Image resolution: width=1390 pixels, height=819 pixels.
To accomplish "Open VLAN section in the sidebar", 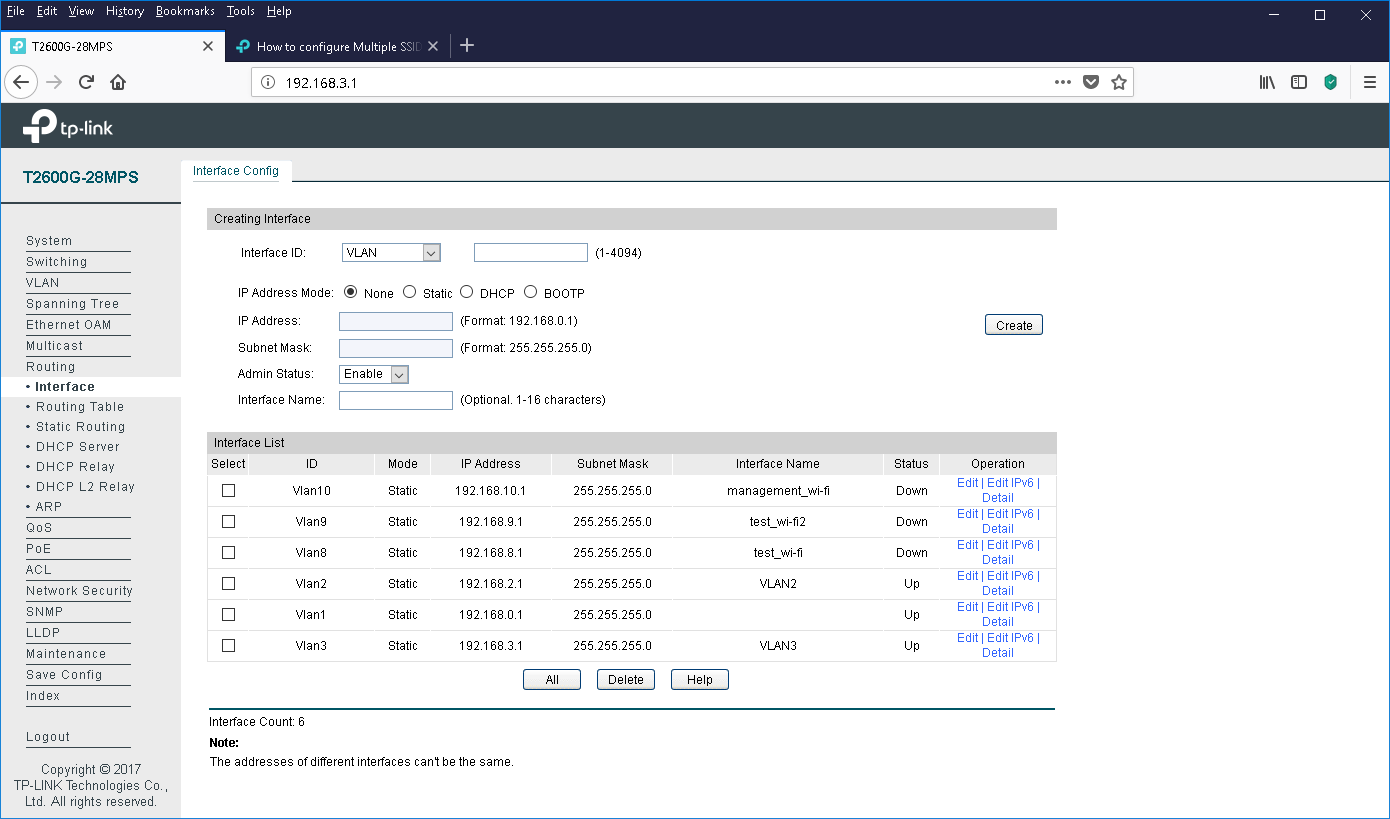I will tap(43, 283).
